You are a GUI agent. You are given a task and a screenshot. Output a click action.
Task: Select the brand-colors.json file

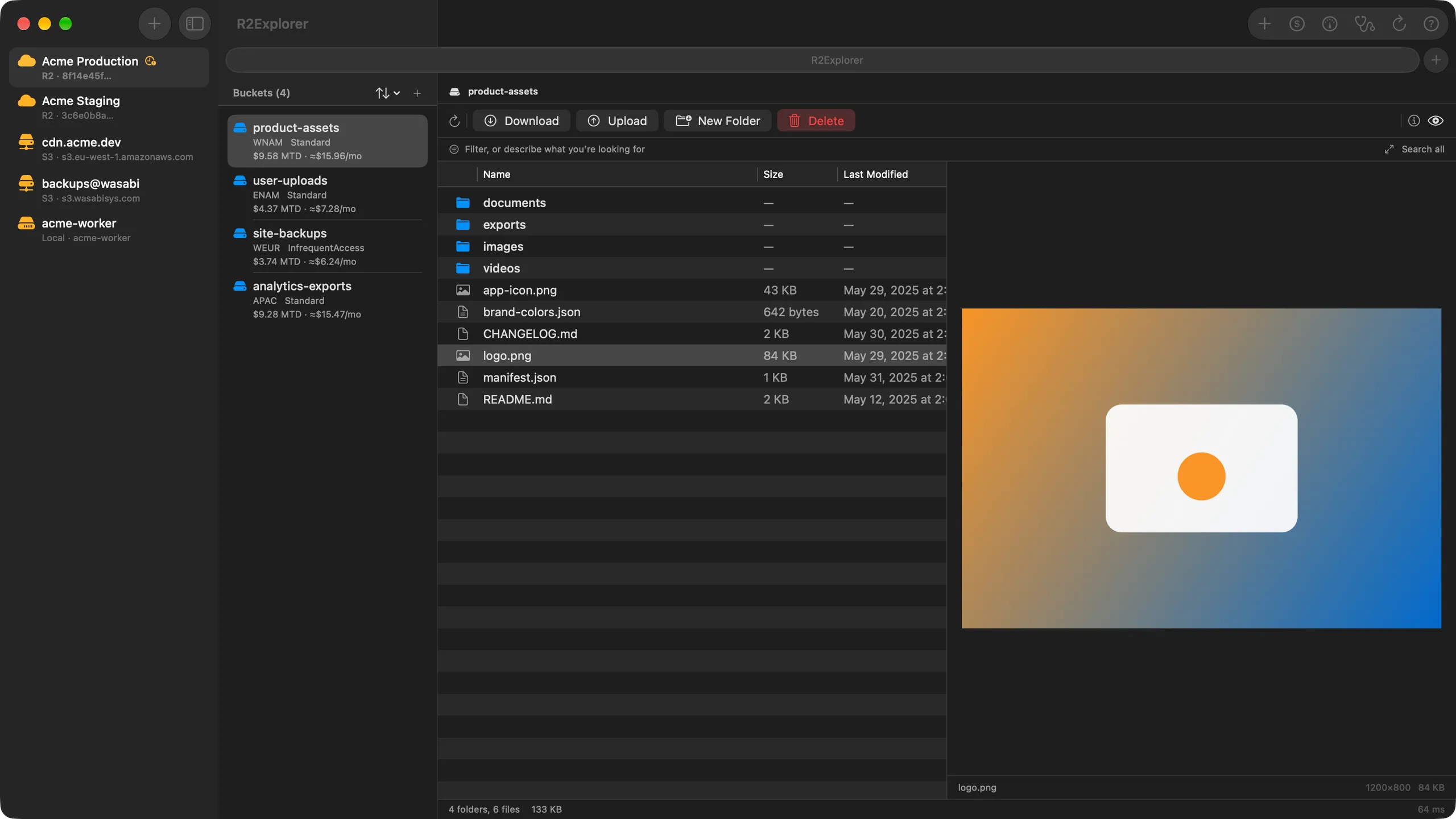coord(692,312)
